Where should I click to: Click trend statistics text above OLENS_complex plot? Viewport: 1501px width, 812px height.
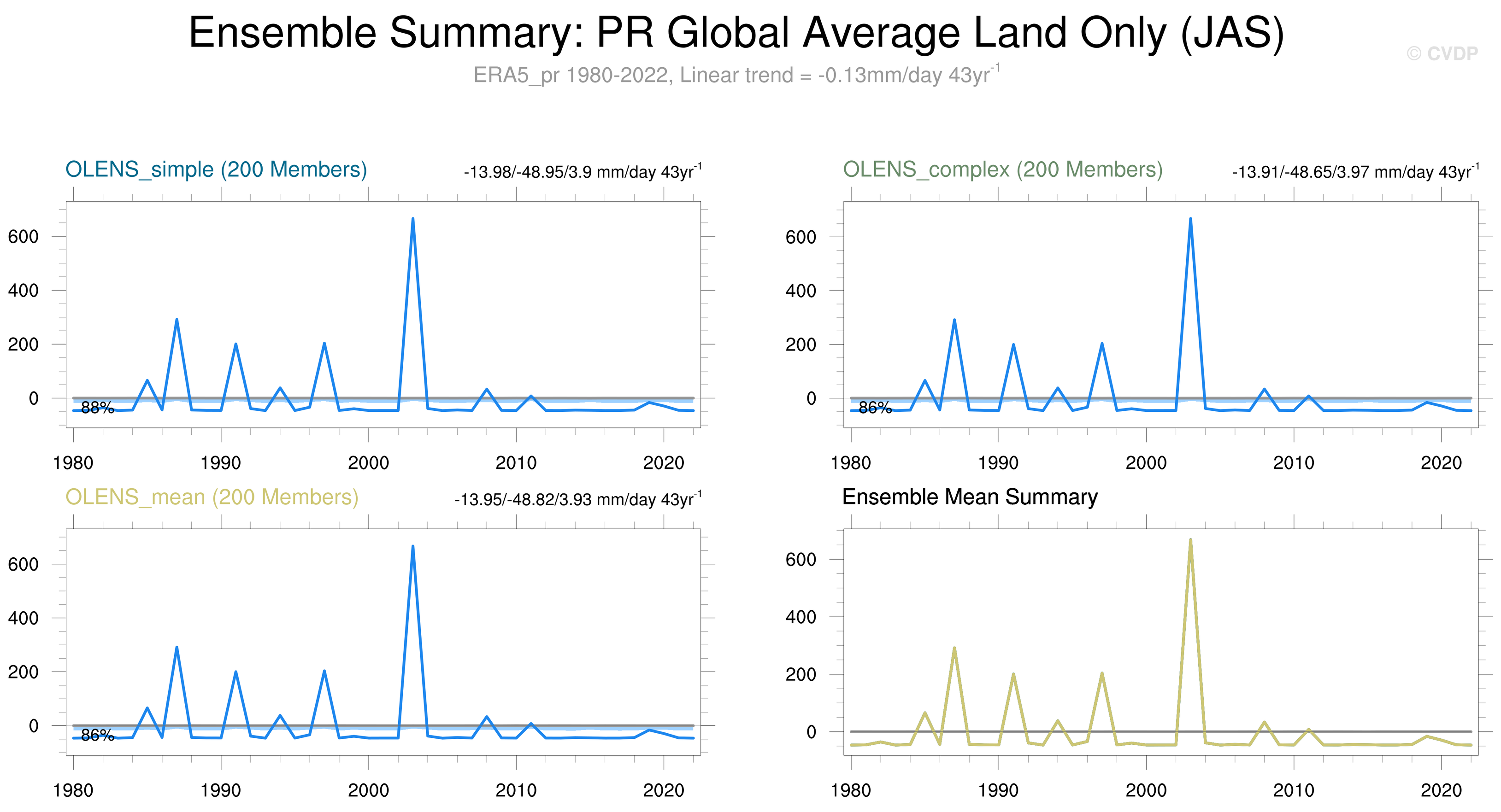pos(1355,172)
